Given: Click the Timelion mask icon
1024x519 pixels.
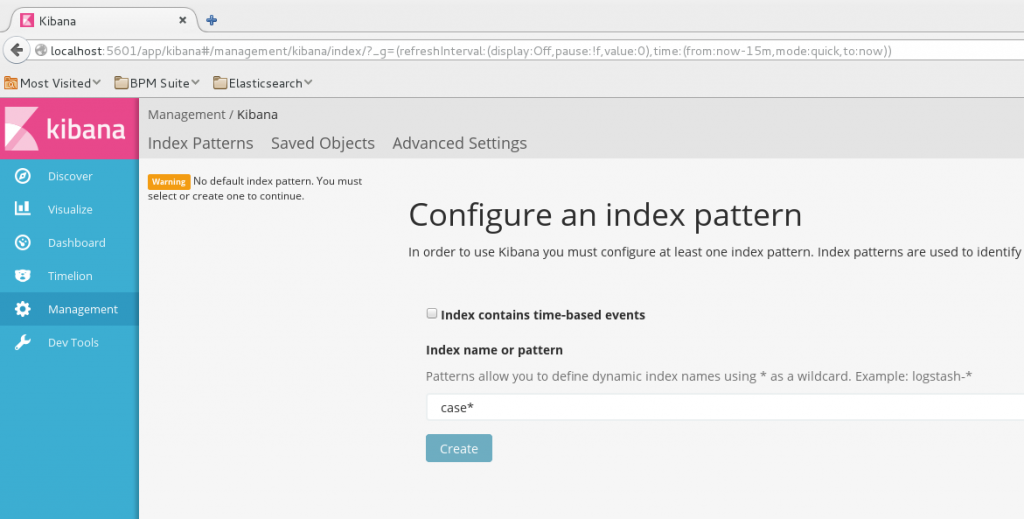Looking at the screenshot, I should pos(22,276).
